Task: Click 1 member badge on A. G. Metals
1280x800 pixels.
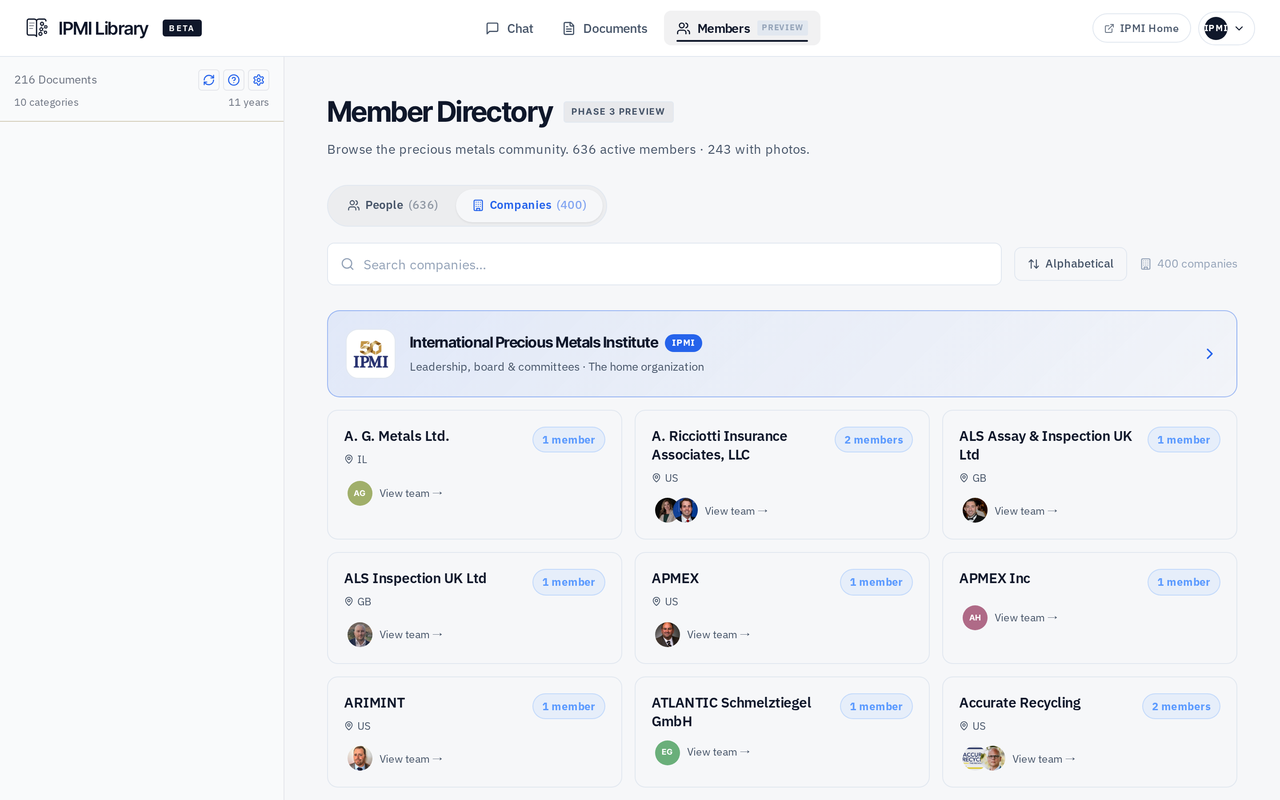Action: coord(568,440)
